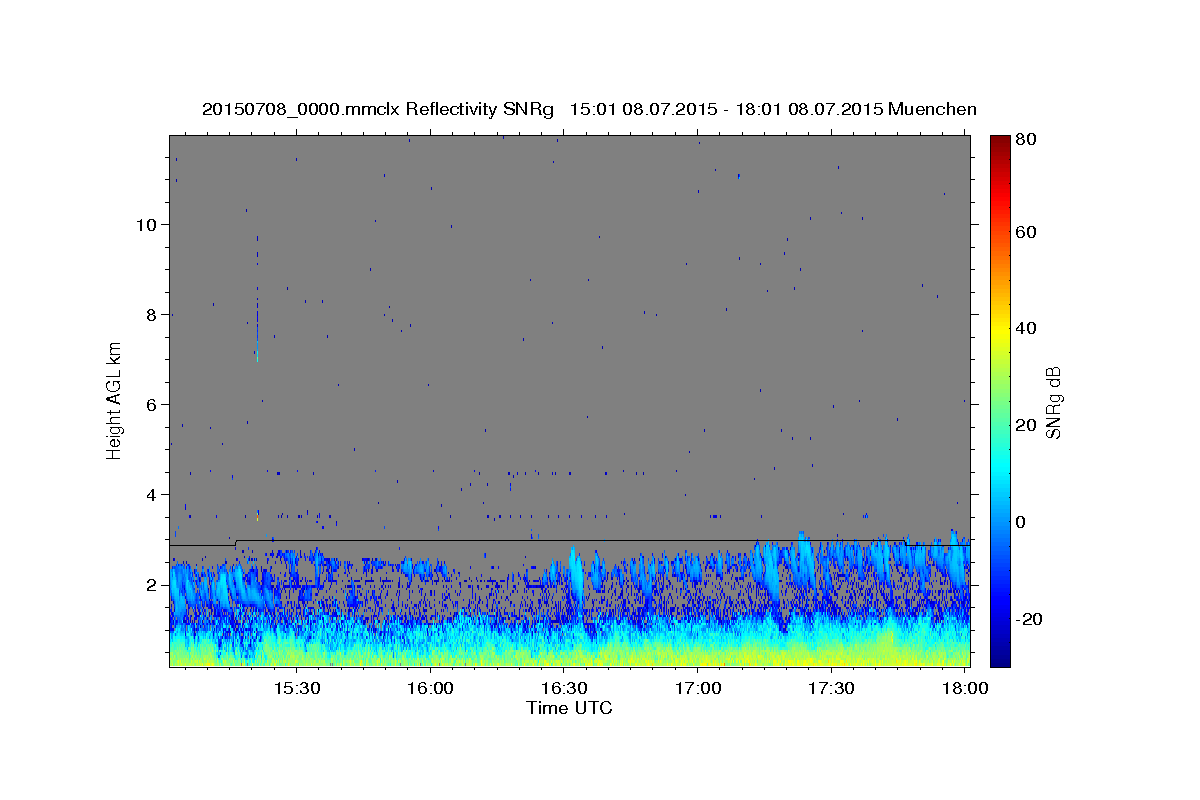1200x800 pixels.
Task: Click the height tick label 4
Action: click(x=152, y=494)
